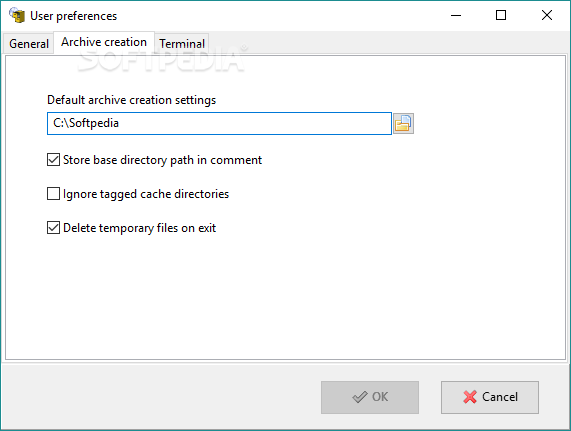Click the Delete temporary files label text
The height and width of the screenshot is (431, 571).
[139, 228]
